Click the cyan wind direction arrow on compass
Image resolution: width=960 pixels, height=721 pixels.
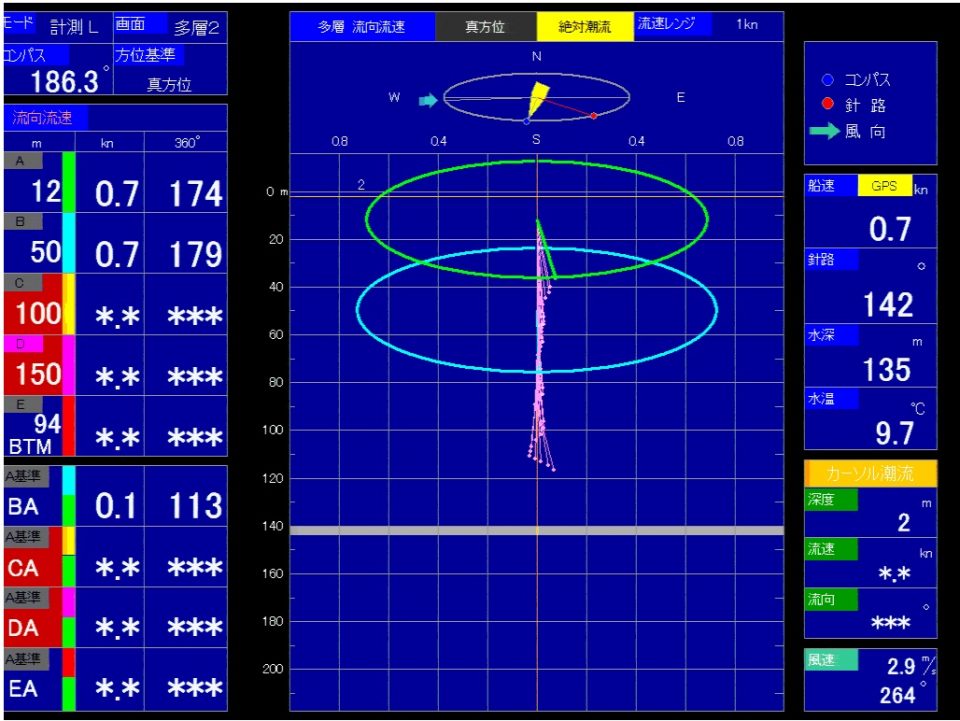point(428,100)
